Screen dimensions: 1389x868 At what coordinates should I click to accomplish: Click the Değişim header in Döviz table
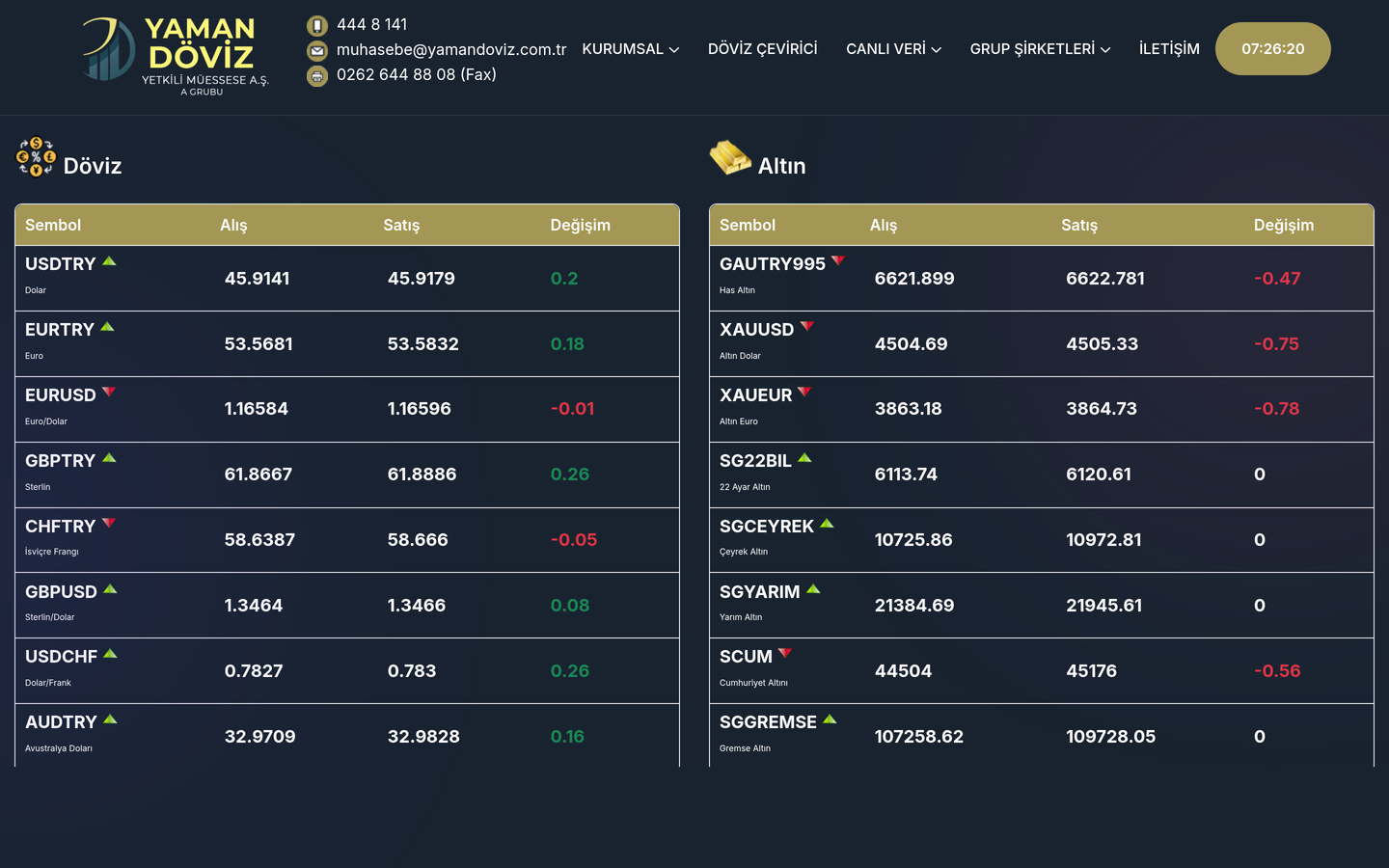581,226
